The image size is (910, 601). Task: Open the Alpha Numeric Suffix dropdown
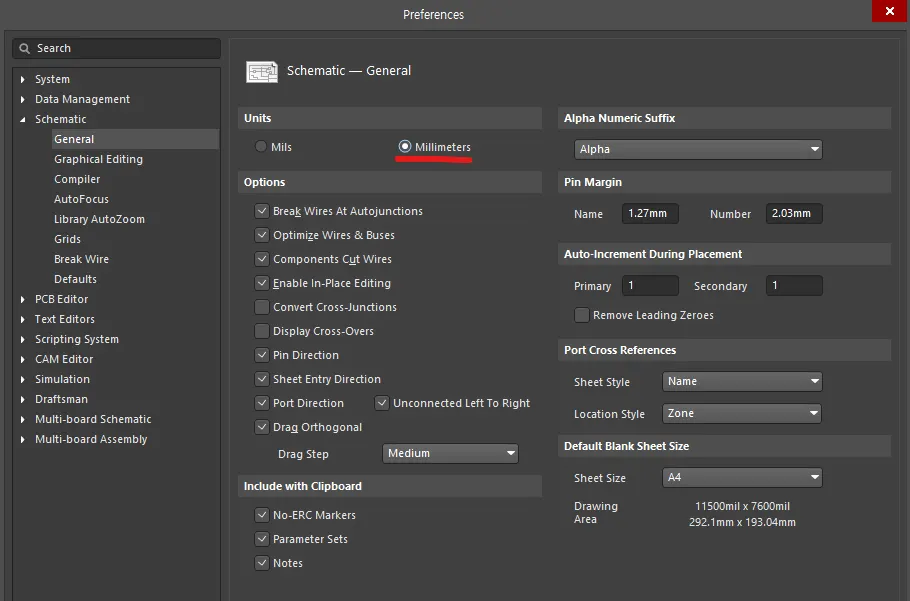tap(699, 149)
